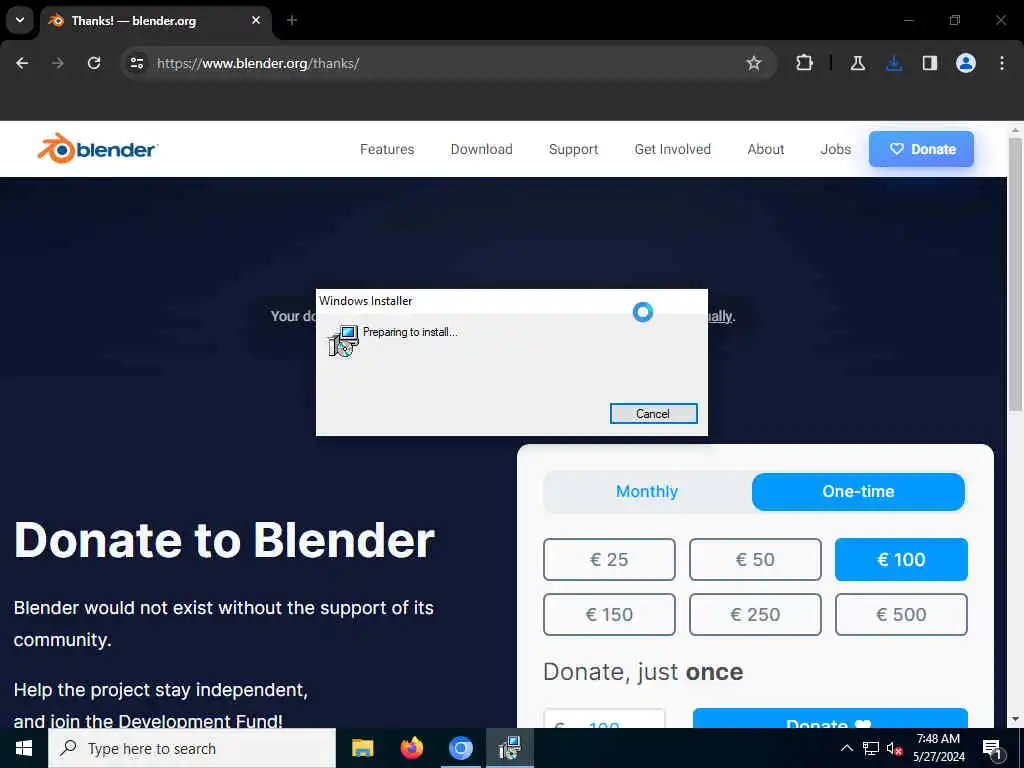Screen dimensions: 1024x768
Task: Click the taskbar search box
Action: (x=192, y=748)
